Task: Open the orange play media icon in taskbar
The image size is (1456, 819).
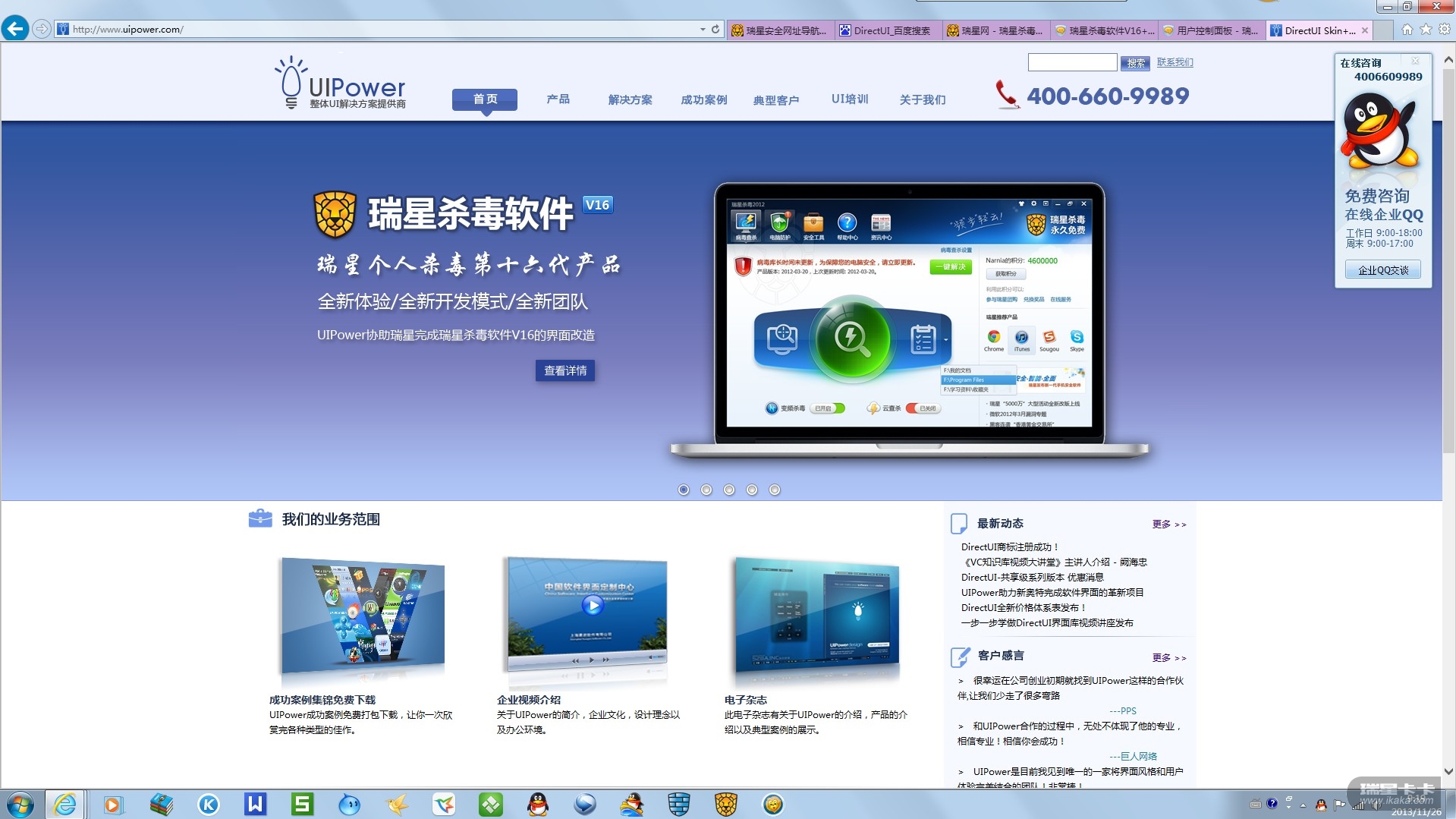Action: (113, 805)
